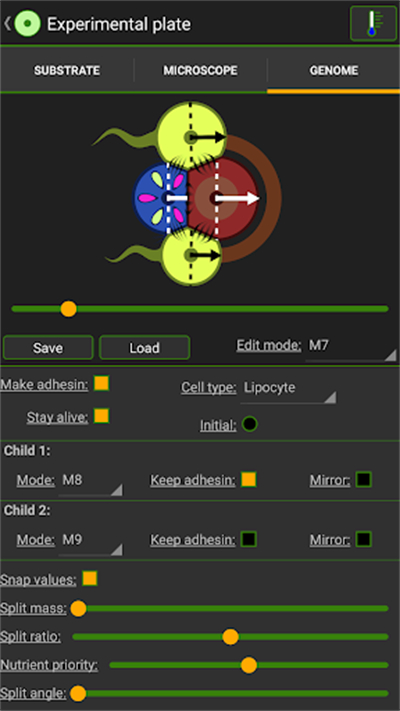
Task: Enable Child 2 Keep adhesin checkbox
Action: [249, 539]
